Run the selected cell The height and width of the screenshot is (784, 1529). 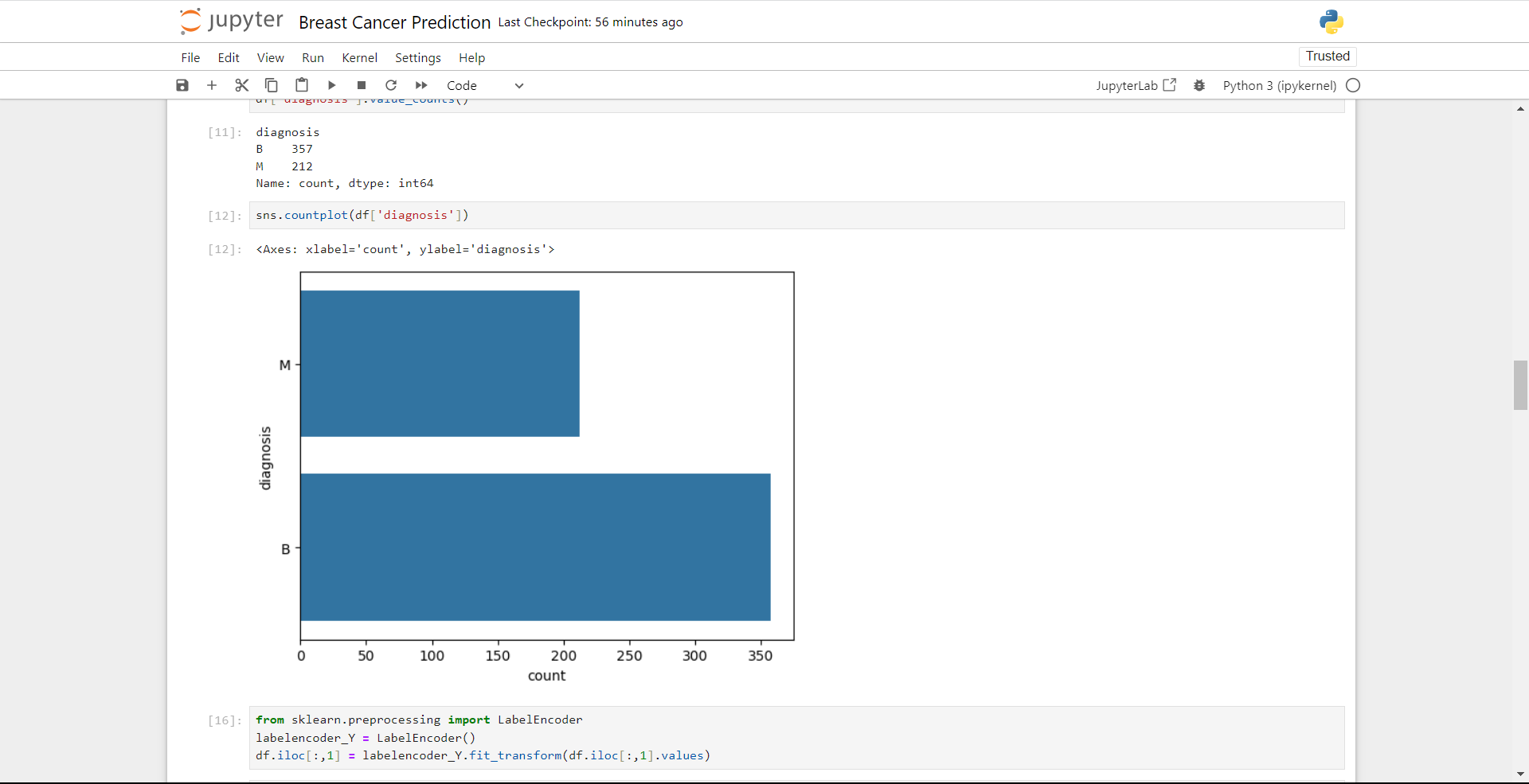click(x=331, y=85)
